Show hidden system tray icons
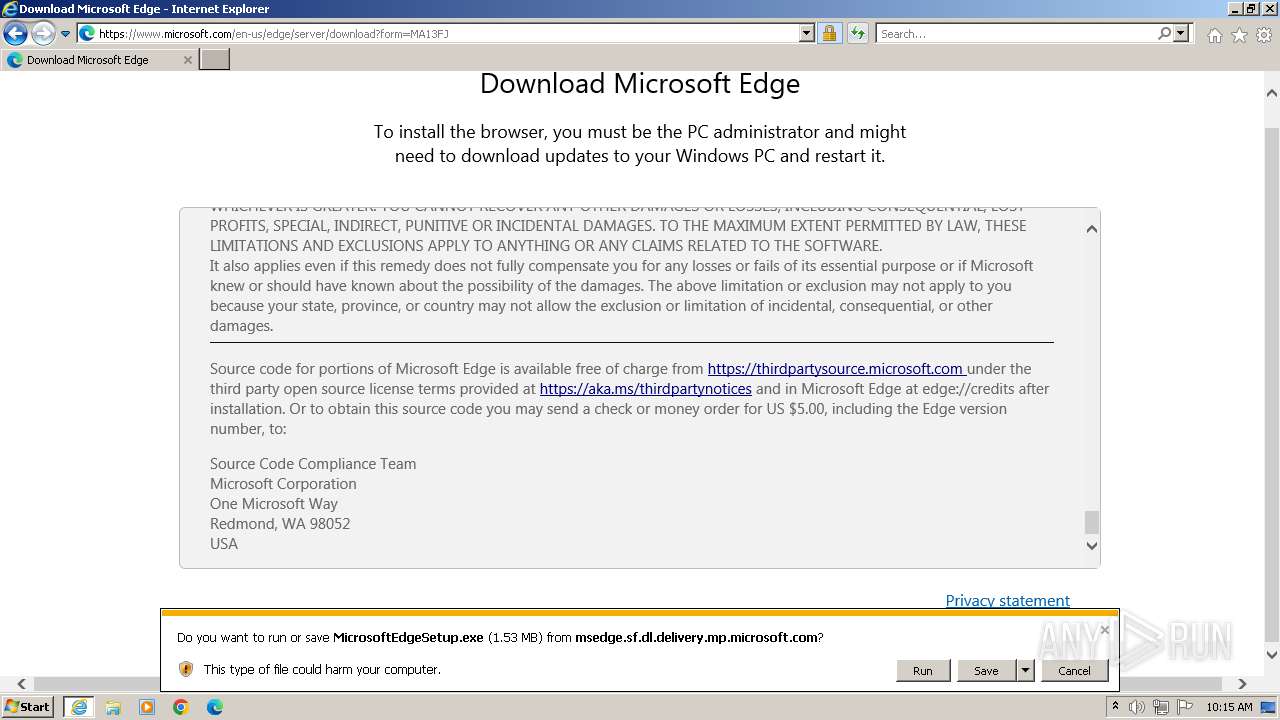This screenshot has height=720, width=1280. [x=1115, y=707]
